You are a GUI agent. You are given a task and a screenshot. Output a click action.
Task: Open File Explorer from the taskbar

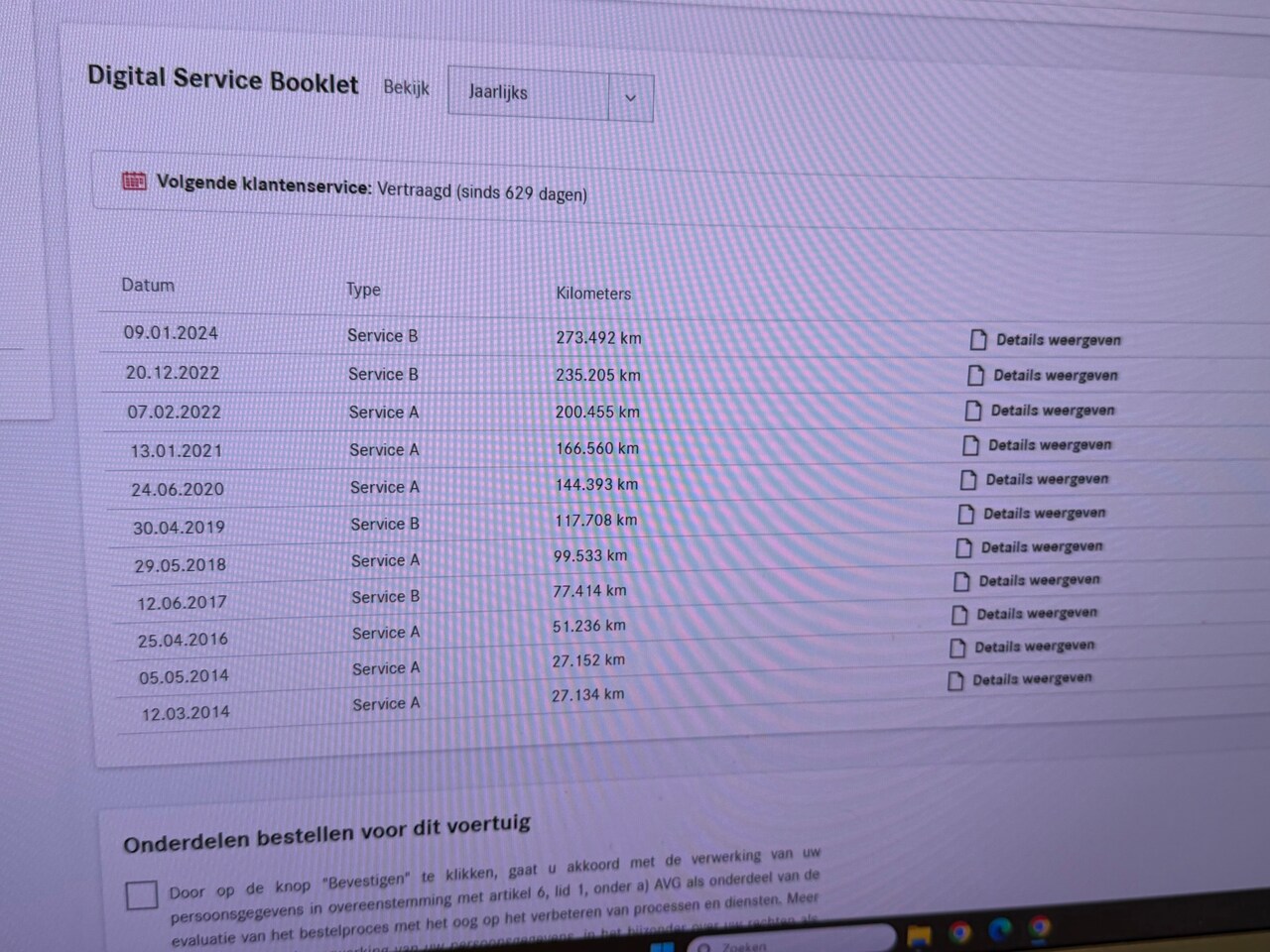click(920, 935)
